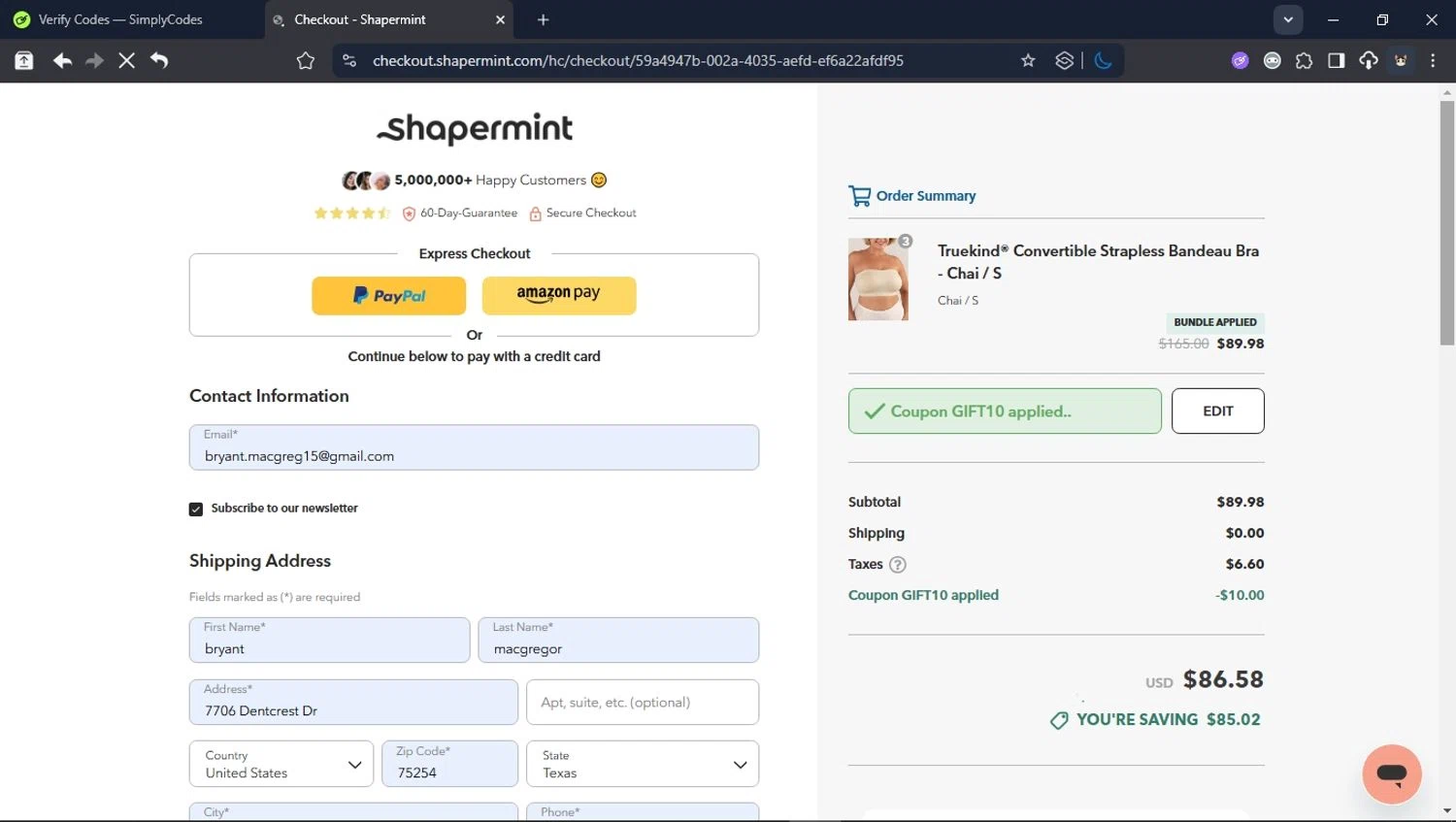
Task: Click the cloud upload toolbar icon
Action: coord(1368,60)
